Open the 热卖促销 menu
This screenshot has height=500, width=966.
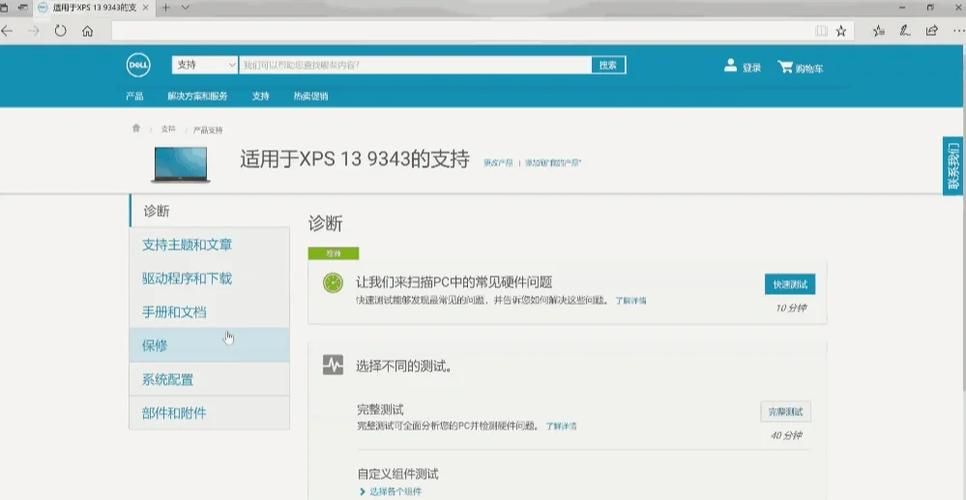[310, 96]
